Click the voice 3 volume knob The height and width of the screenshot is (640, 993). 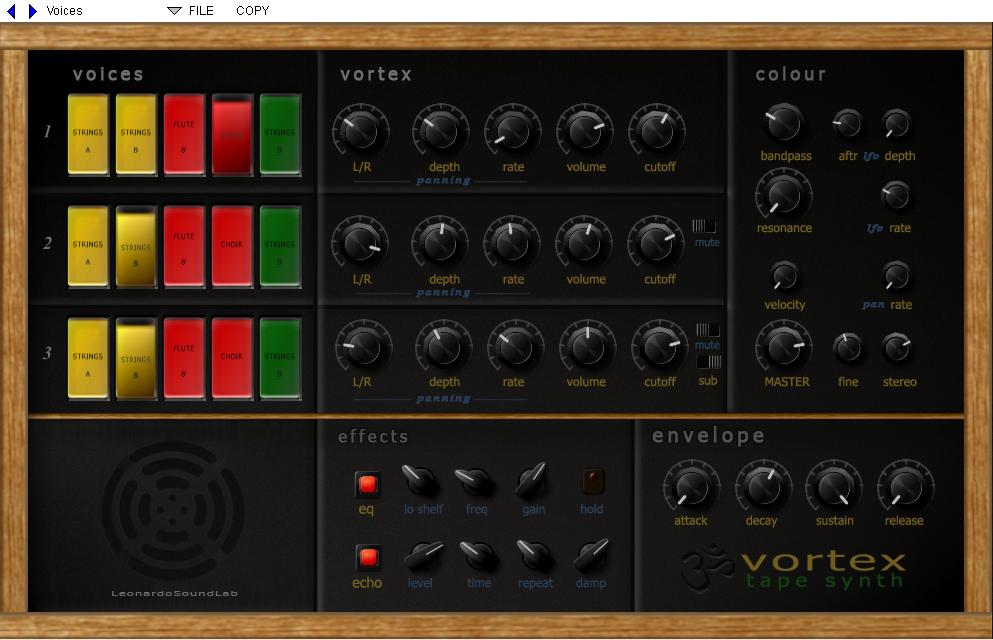pos(588,348)
